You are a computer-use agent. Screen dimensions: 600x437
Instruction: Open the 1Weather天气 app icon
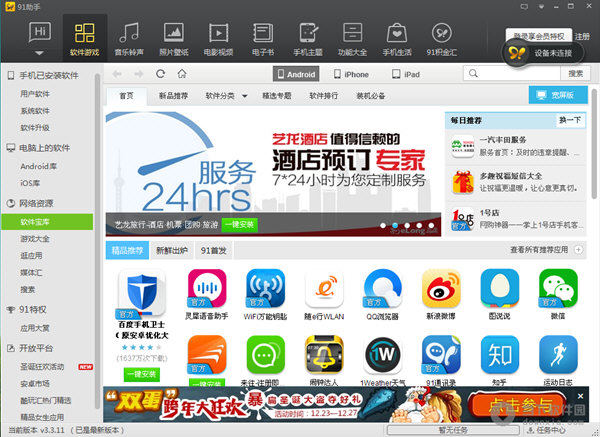[383, 355]
